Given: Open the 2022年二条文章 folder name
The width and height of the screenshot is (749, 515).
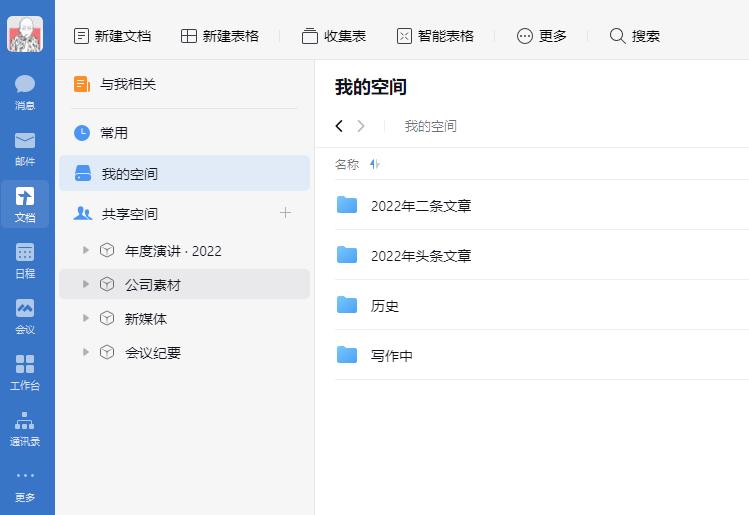Looking at the screenshot, I should pos(421,206).
